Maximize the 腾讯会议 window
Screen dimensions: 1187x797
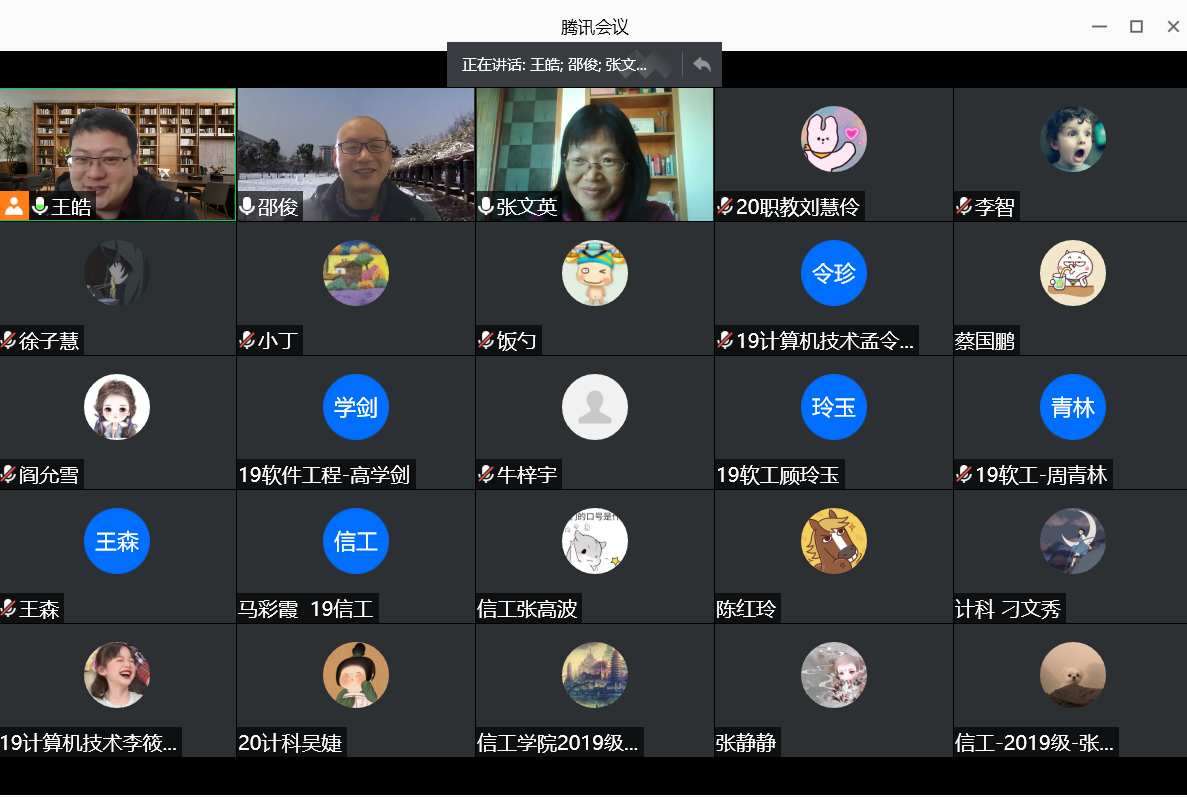[1136, 27]
